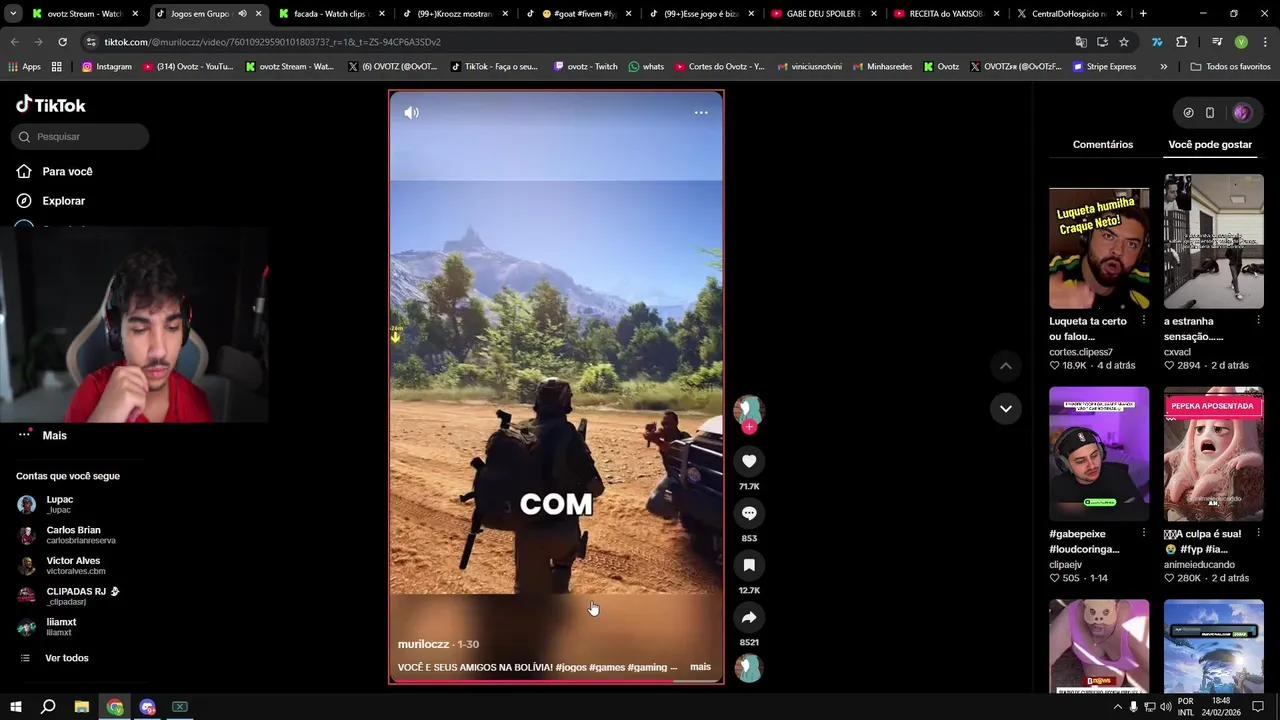Open the Windows Start menu

click(15, 707)
